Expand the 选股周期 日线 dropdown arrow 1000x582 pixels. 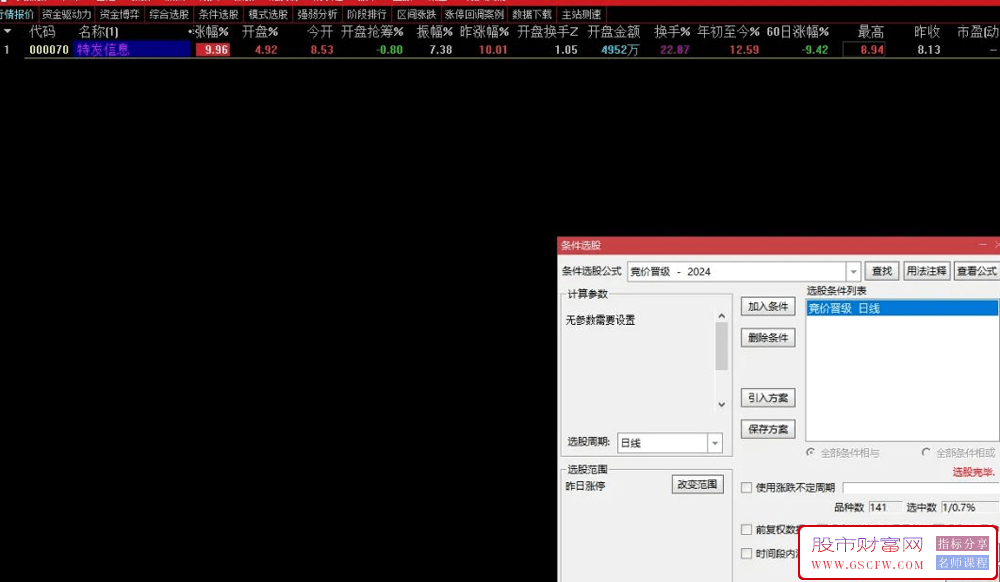715,442
